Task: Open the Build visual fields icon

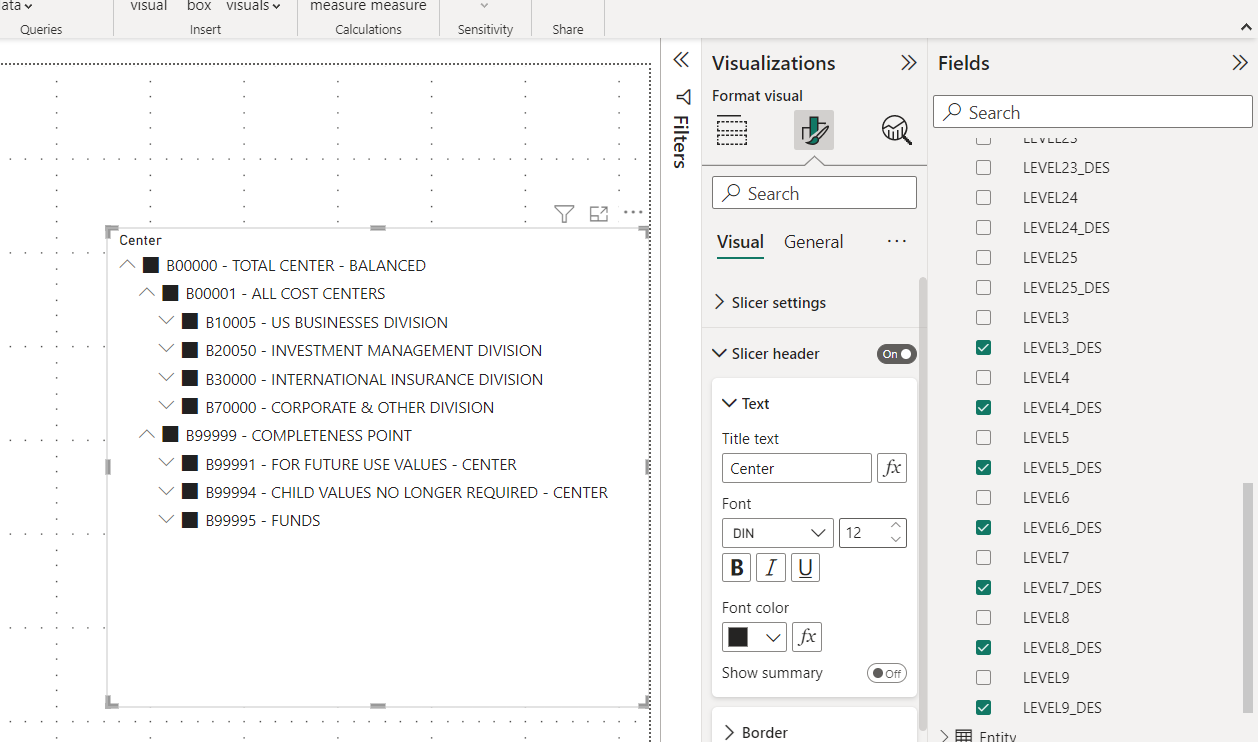Action: pyautogui.click(x=732, y=130)
